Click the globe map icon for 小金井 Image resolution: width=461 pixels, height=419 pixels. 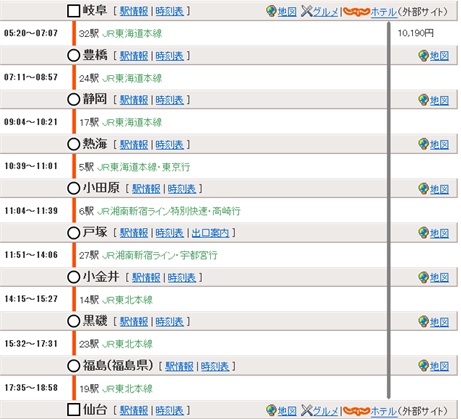tap(423, 277)
